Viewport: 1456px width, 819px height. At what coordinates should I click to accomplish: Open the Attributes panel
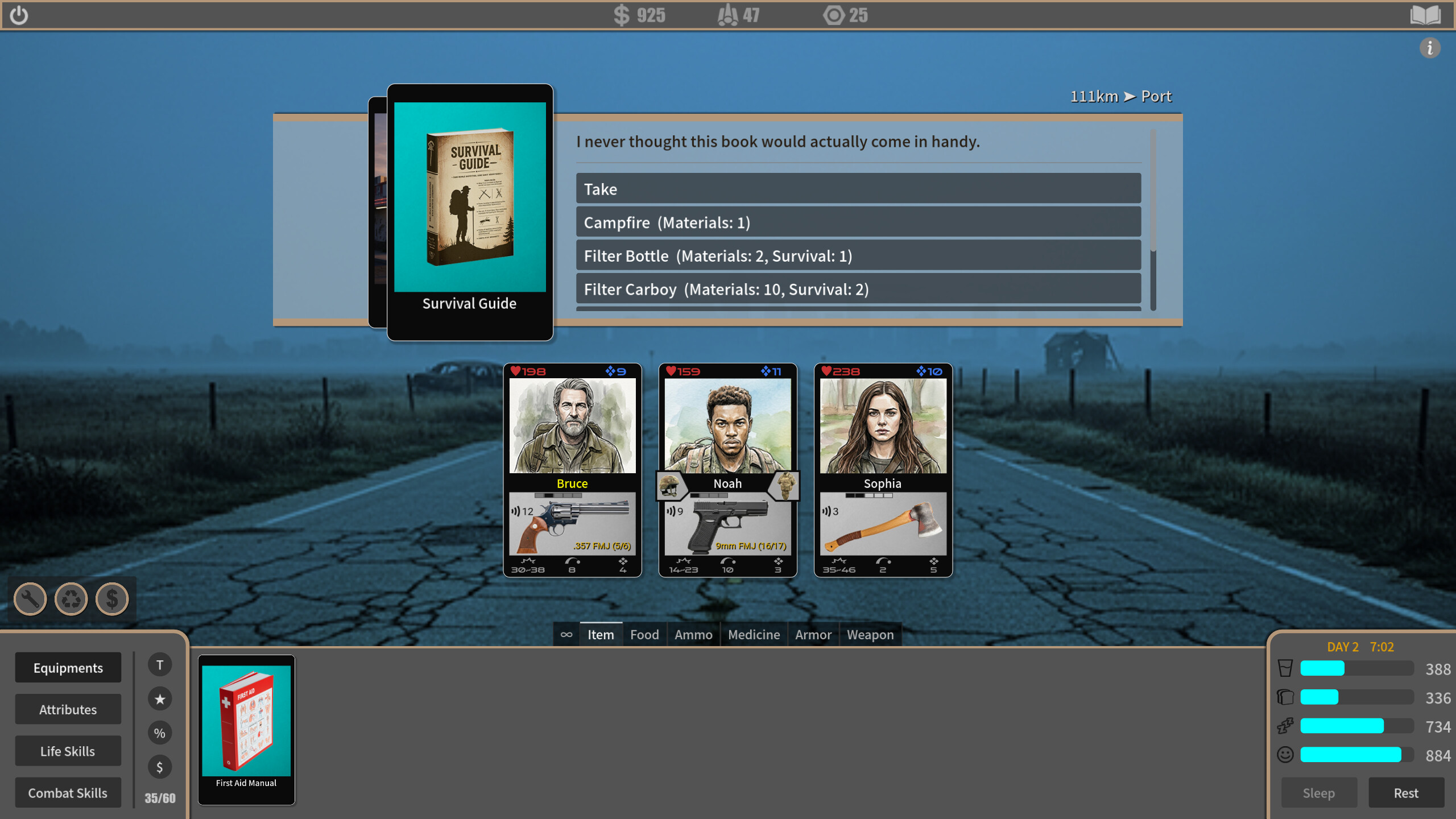(x=68, y=709)
